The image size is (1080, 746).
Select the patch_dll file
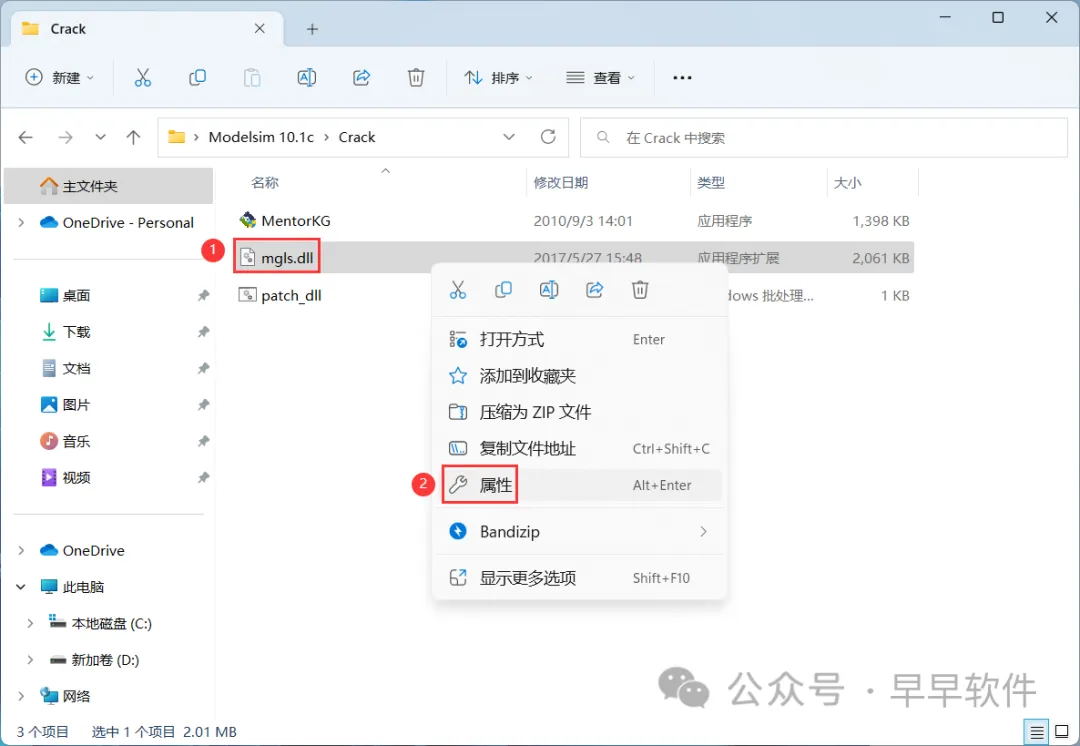[280, 296]
